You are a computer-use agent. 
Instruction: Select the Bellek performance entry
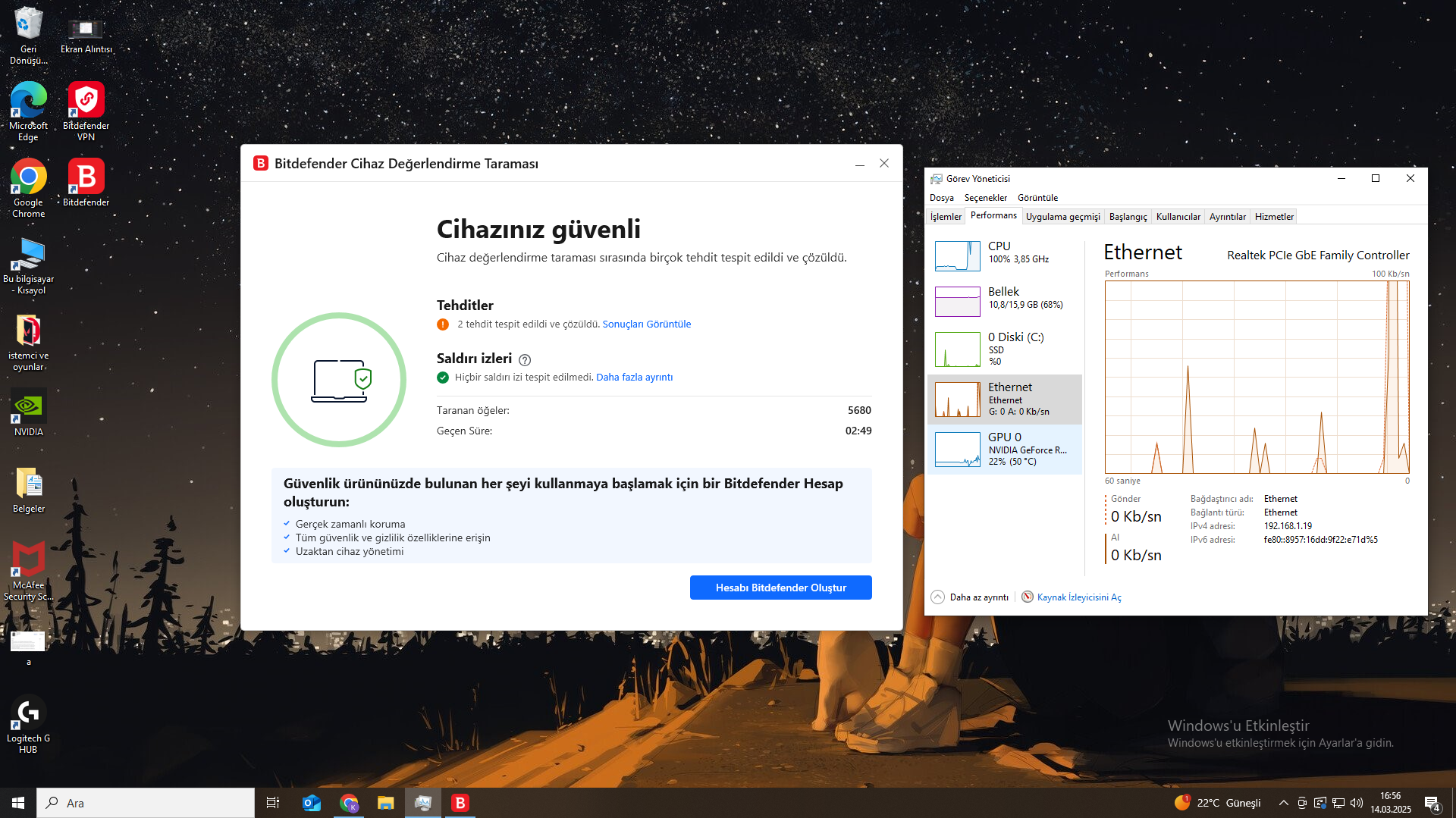pos(1005,301)
